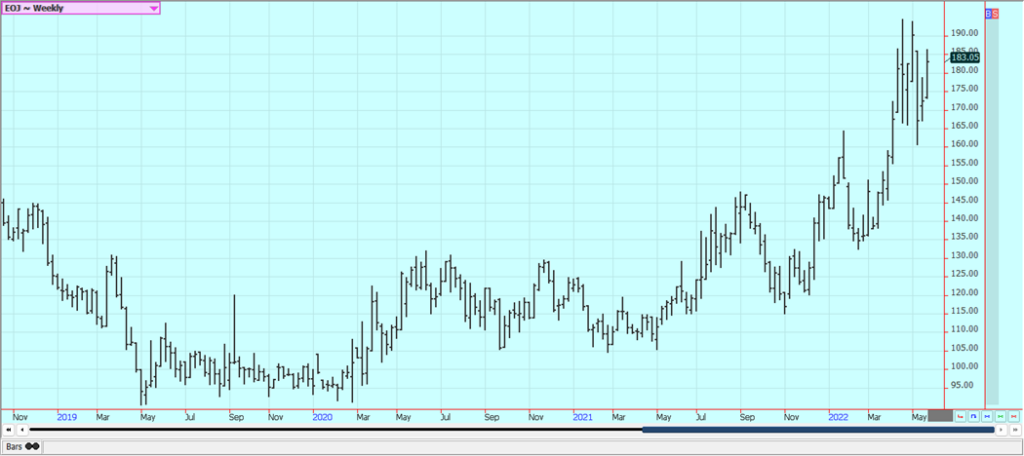Click the blue B buy button
1024x456 pixels.
[988, 14]
